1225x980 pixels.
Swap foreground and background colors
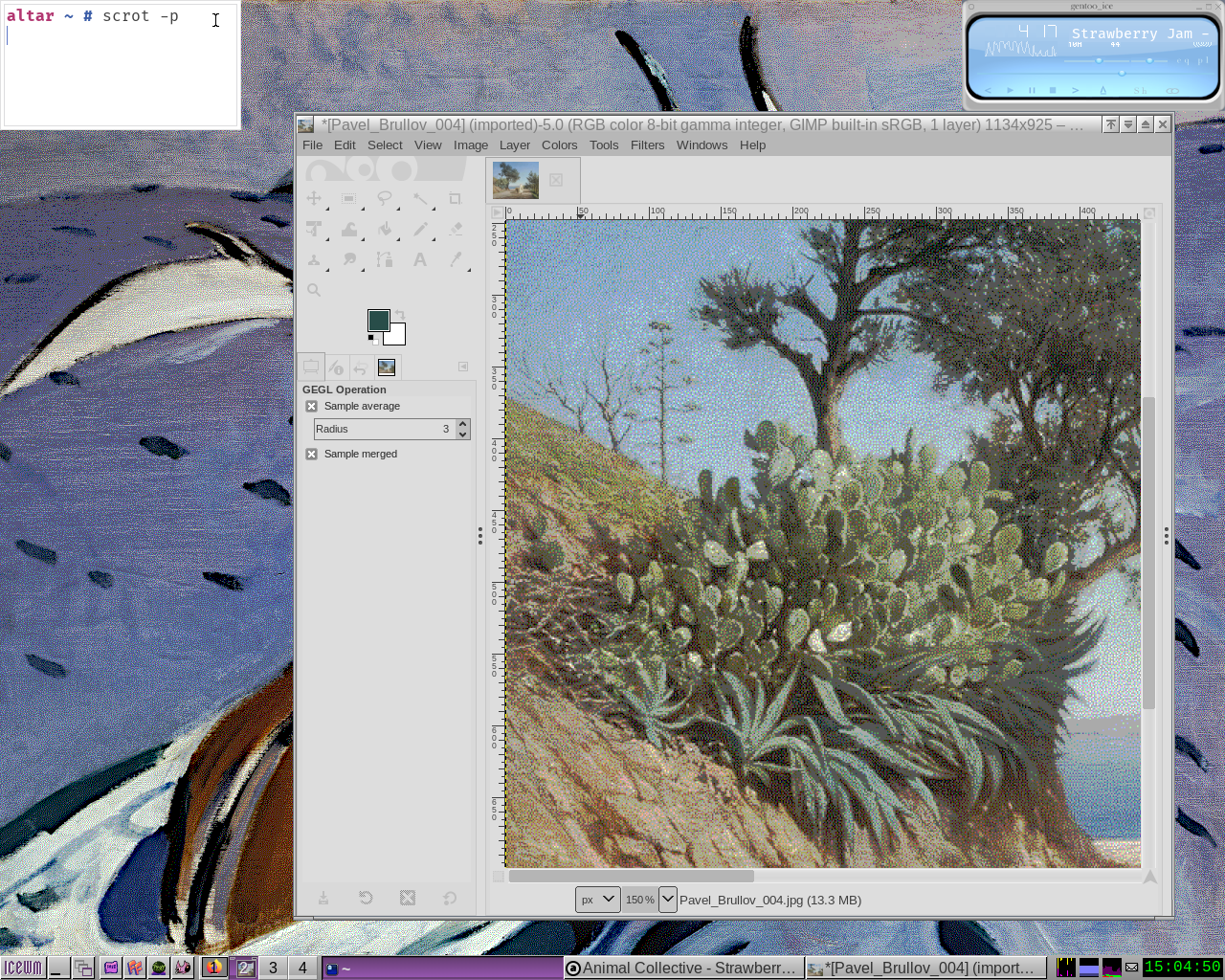(x=400, y=315)
